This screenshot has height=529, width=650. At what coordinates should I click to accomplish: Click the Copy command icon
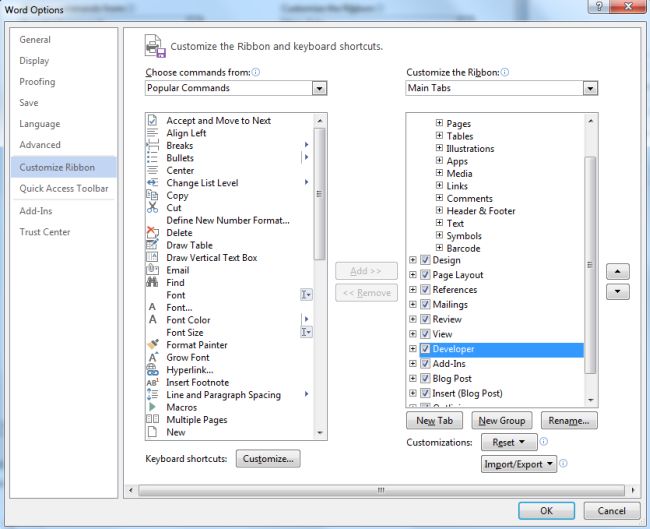tap(152, 195)
